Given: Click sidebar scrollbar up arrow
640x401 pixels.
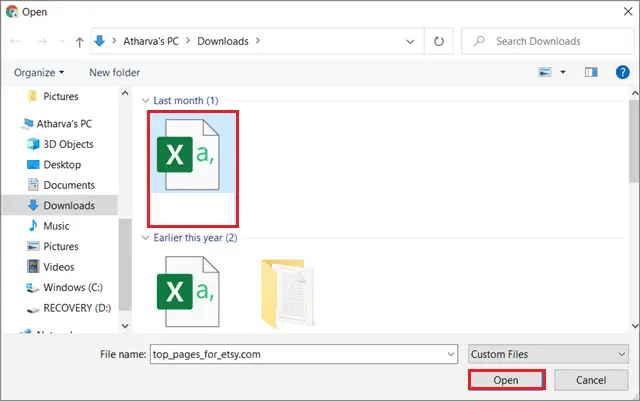Looking at the screenshot, I should point(125,94).
